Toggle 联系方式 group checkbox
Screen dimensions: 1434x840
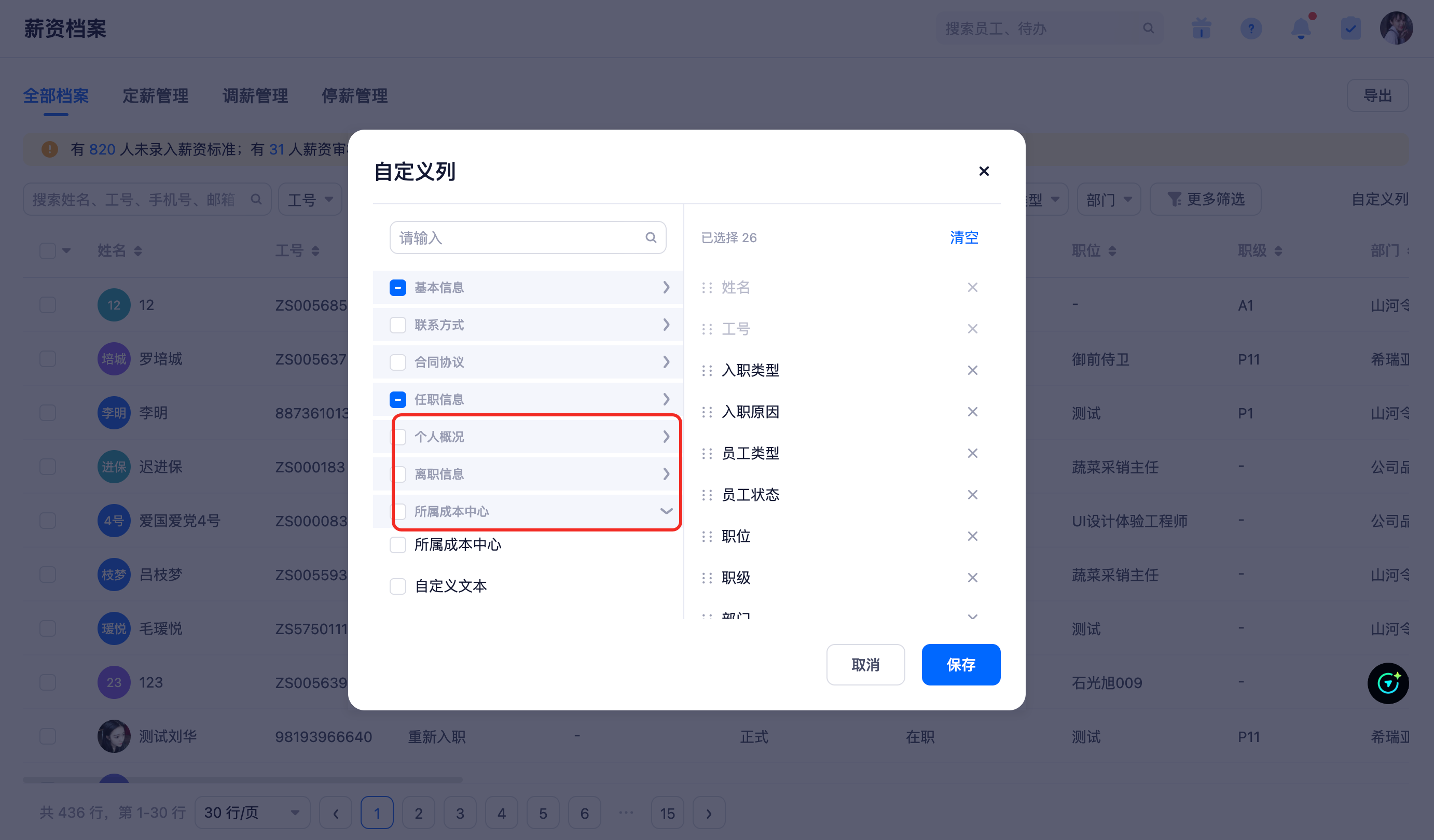398,325
